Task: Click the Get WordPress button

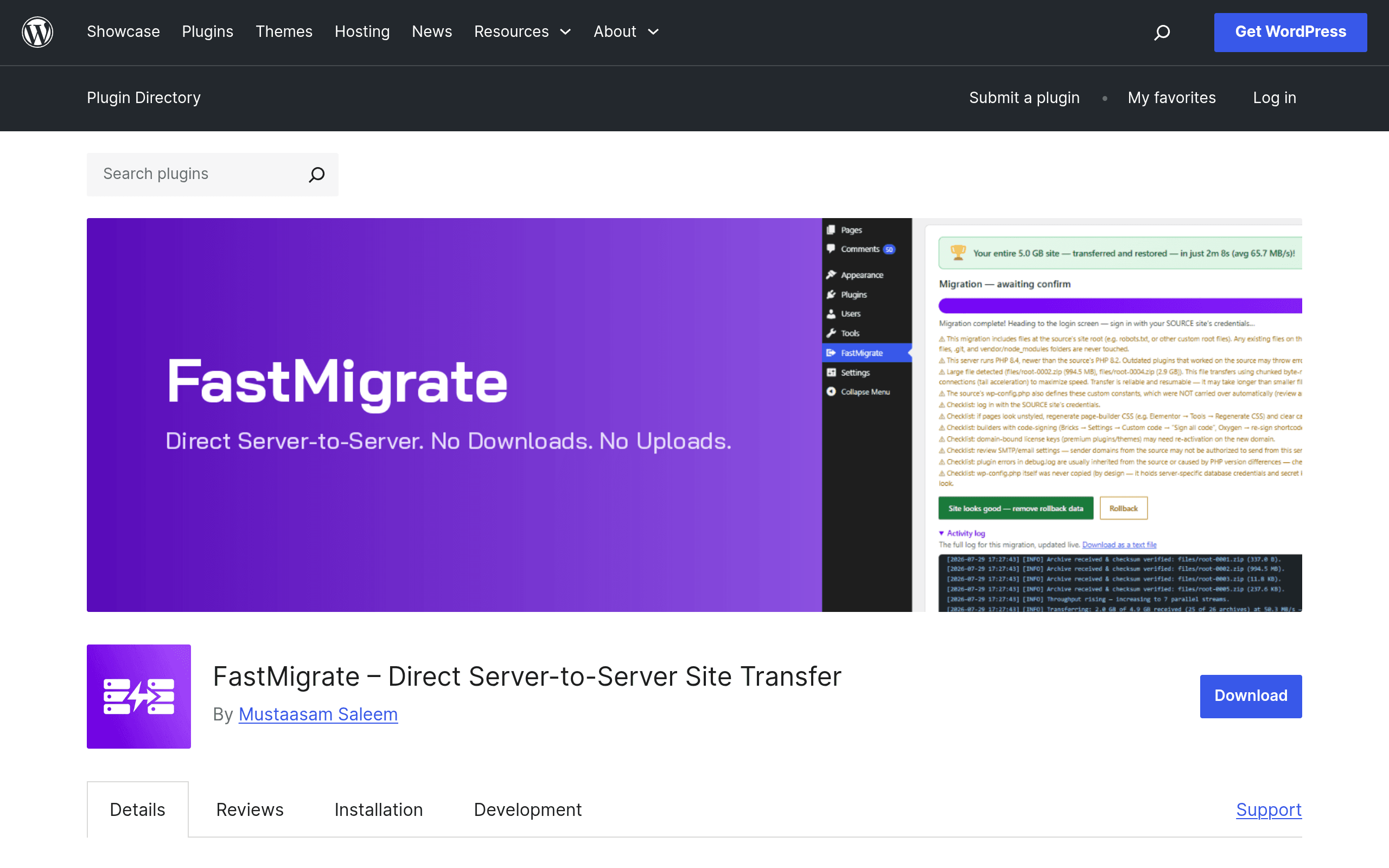Action: coord(1290,32)
